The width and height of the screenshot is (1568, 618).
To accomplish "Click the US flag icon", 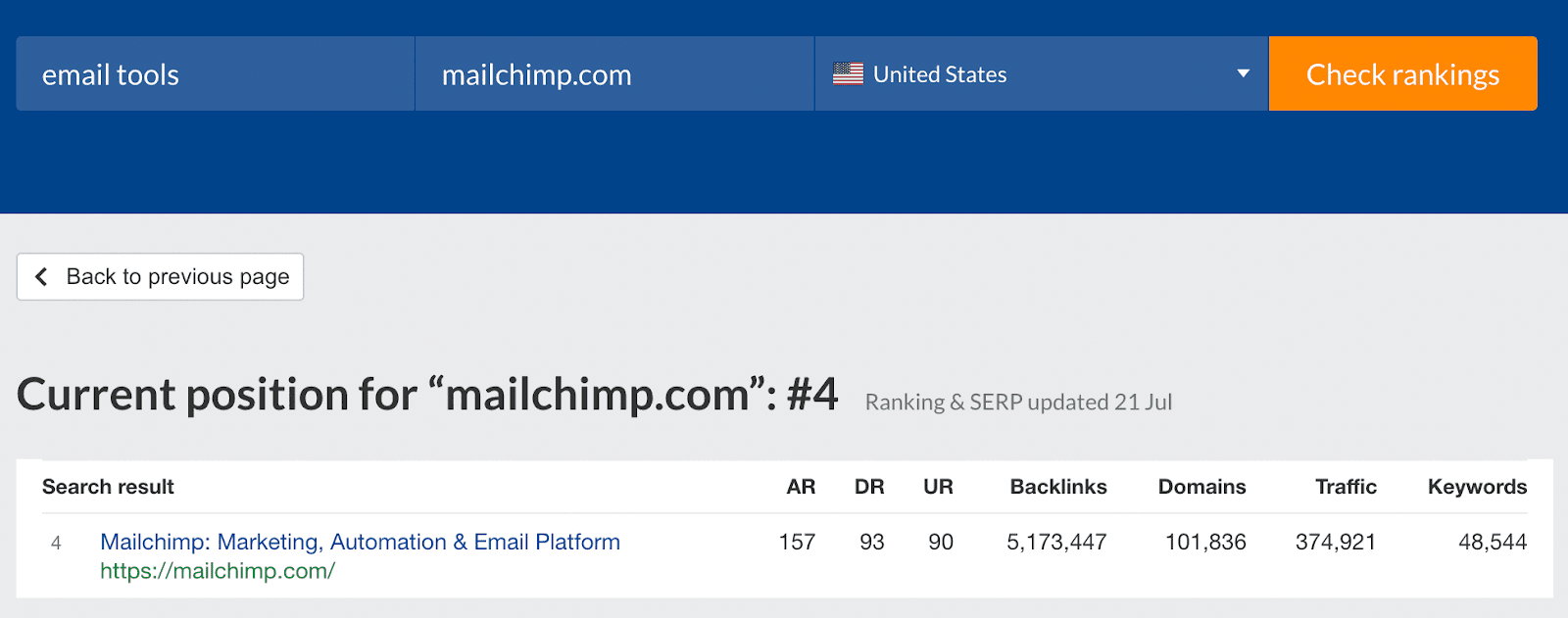I will point(848,73).
